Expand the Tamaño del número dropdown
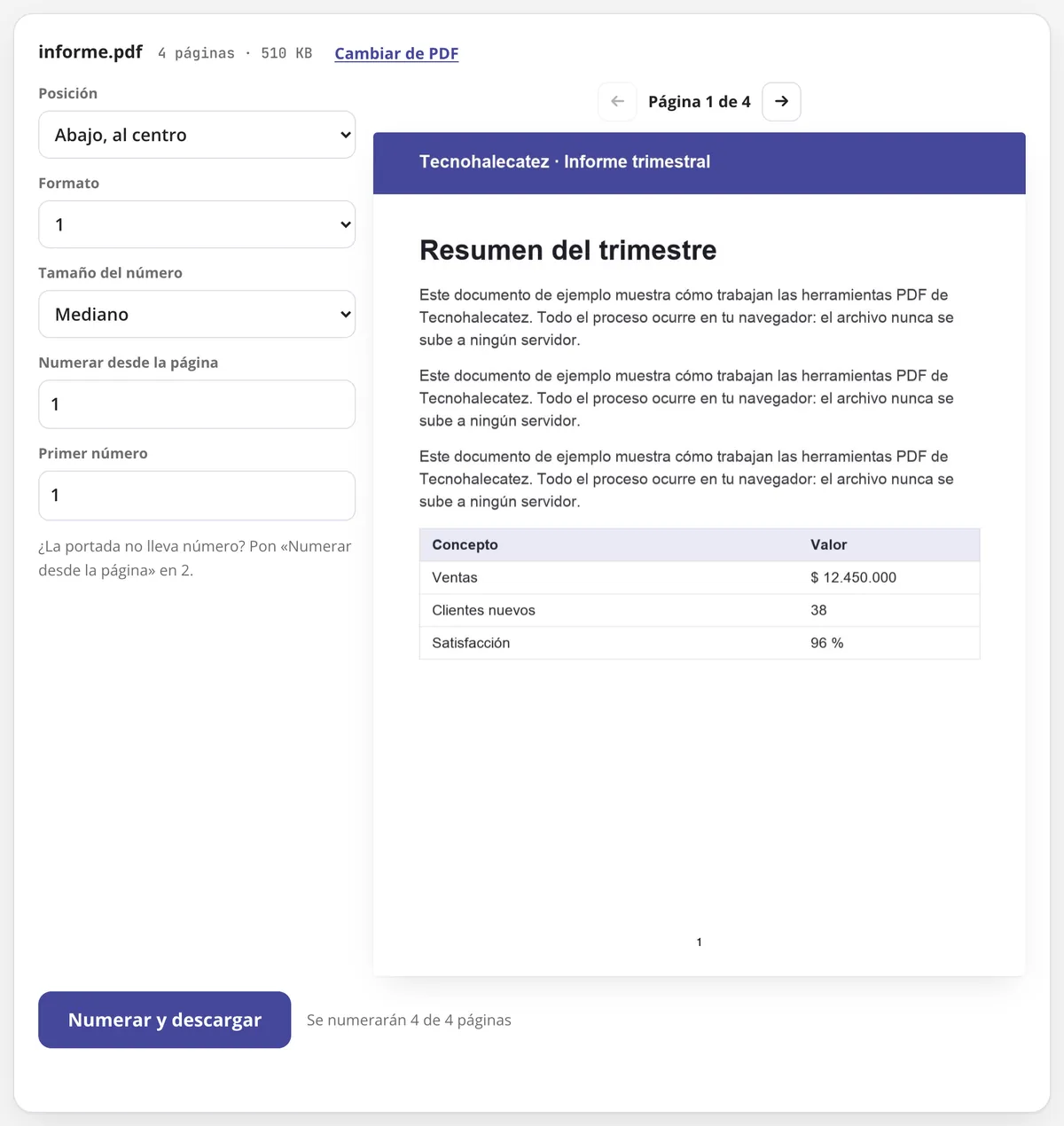This screenshot has width=1064, height=1126. coord(197,314)
